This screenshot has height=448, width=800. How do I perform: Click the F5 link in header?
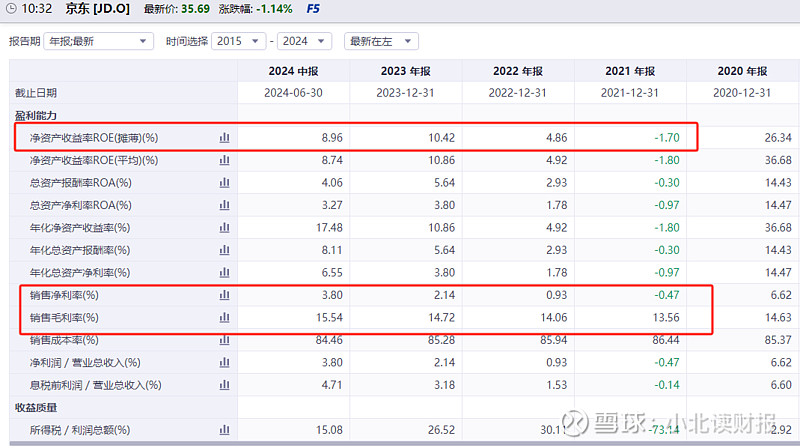coord(313,9)
